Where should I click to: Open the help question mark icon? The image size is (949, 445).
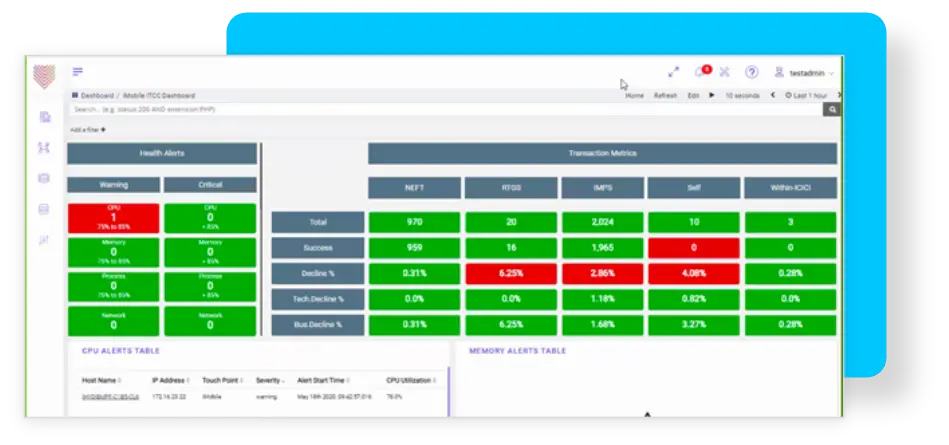pos(751,73)
